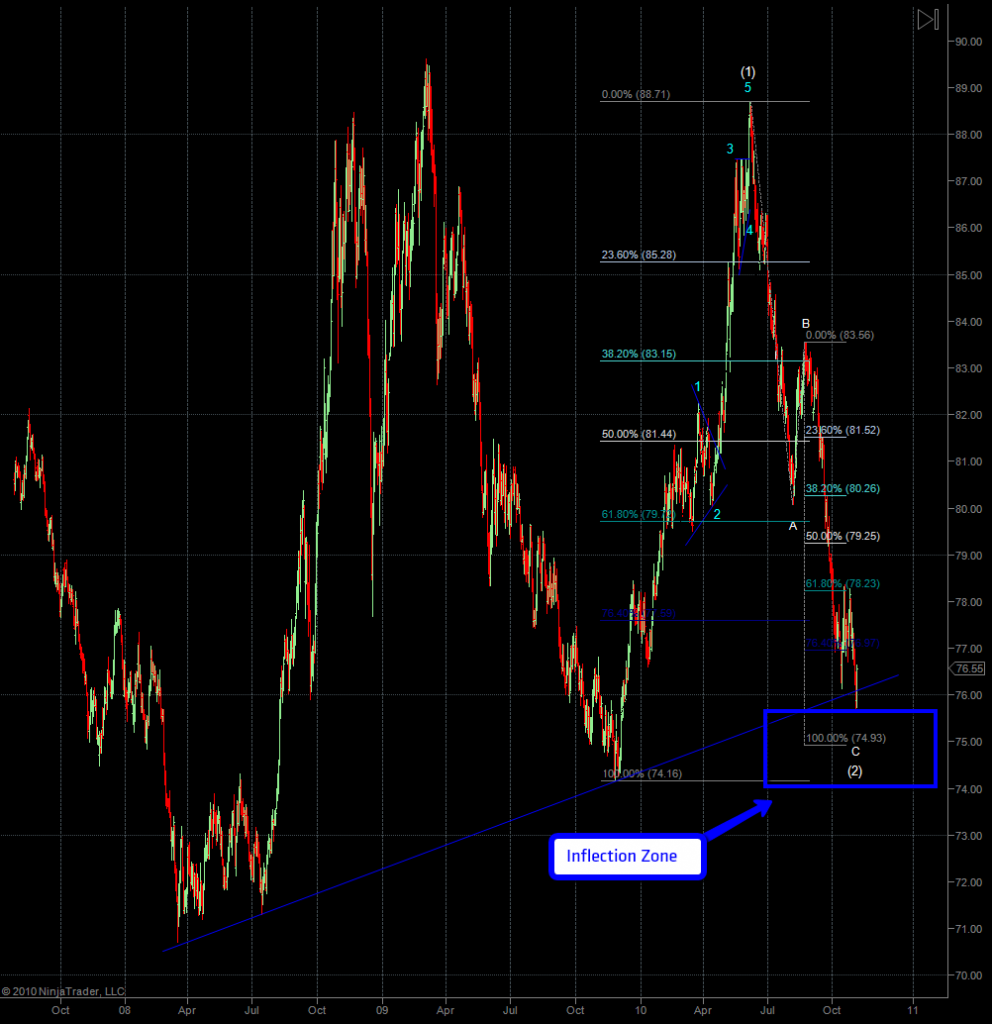The height and width of the screenshot is (1024, 992).
Task: Click the white wave B label
Action: (805, 323)
